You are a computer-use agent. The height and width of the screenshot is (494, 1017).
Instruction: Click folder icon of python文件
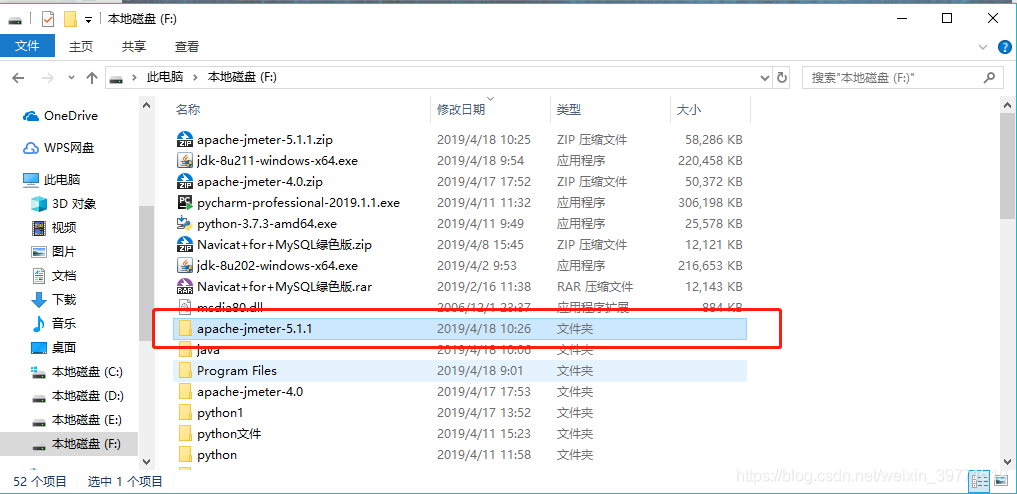[x=185, y=434]
